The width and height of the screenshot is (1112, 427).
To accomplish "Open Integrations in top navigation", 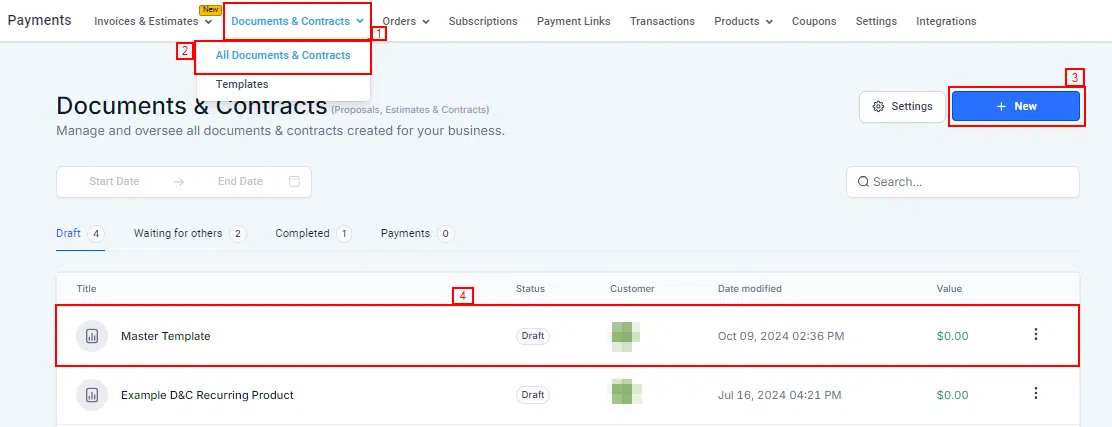I will (x=946, y=21).
